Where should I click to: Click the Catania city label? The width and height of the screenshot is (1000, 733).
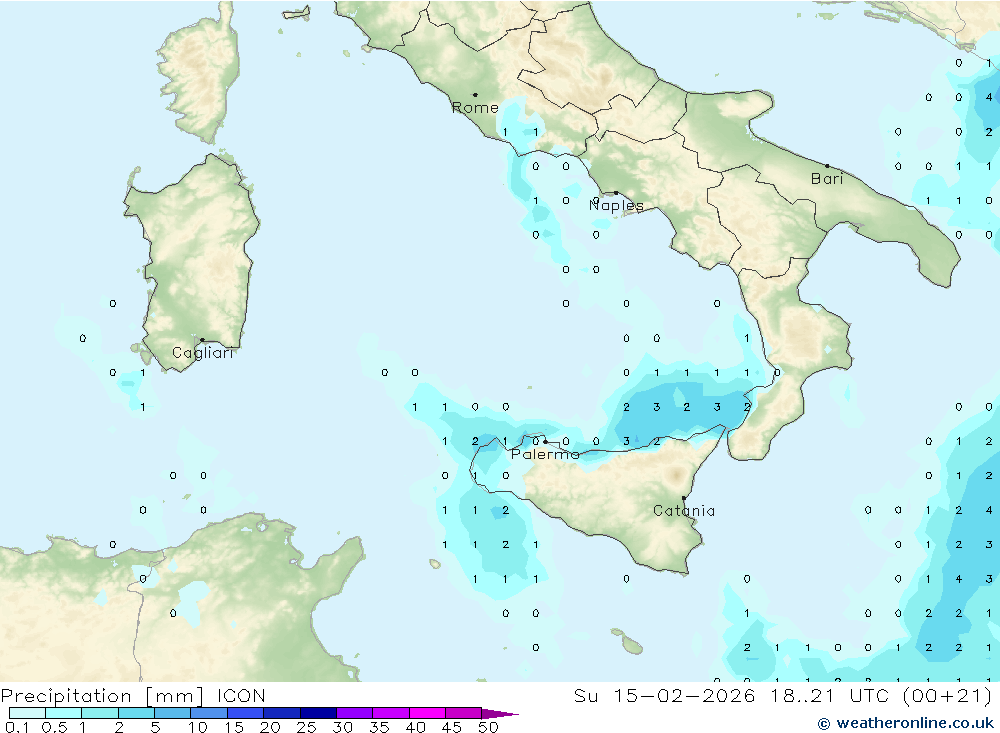[684, 511]
